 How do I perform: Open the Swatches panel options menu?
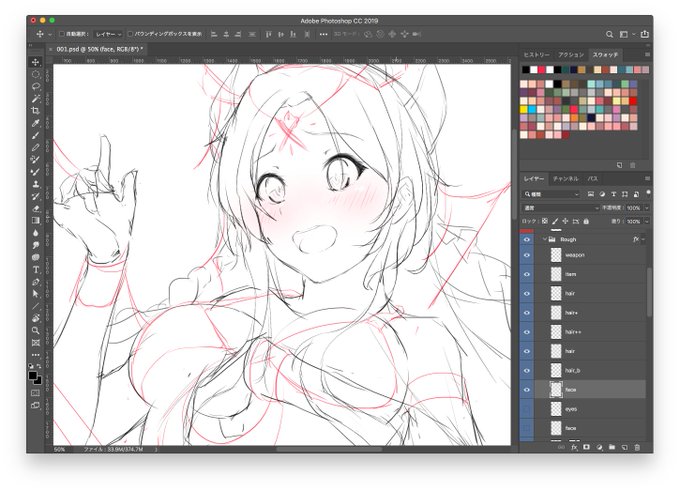pos(647,55)
